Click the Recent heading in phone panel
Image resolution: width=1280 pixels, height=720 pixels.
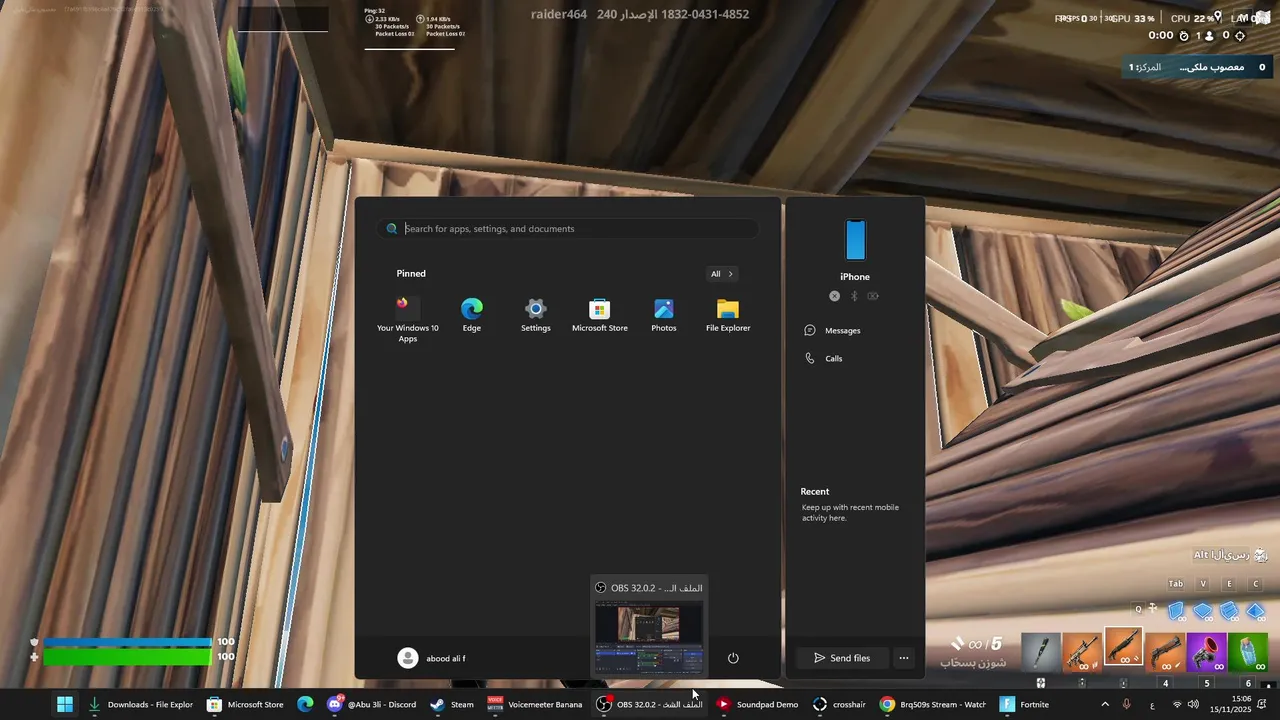814,492
